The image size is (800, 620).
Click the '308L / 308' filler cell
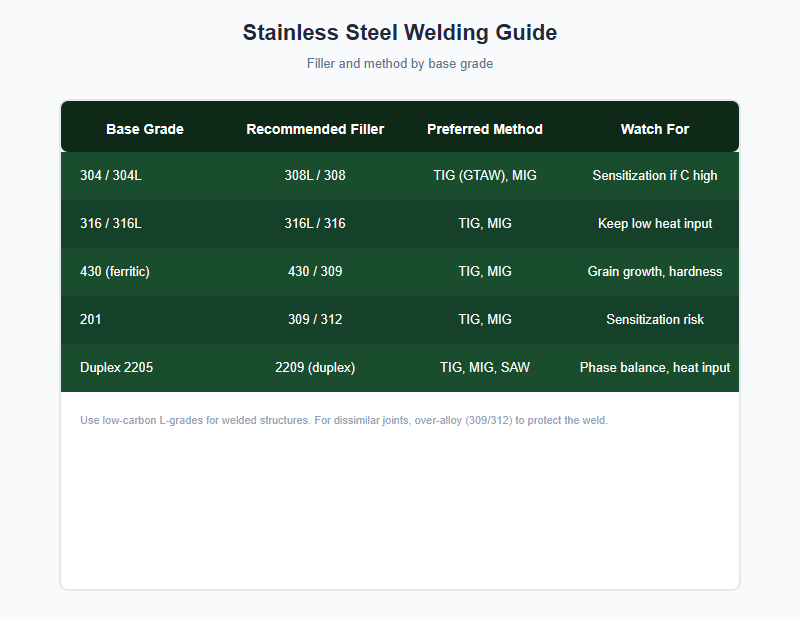click(x=315, y=176)
